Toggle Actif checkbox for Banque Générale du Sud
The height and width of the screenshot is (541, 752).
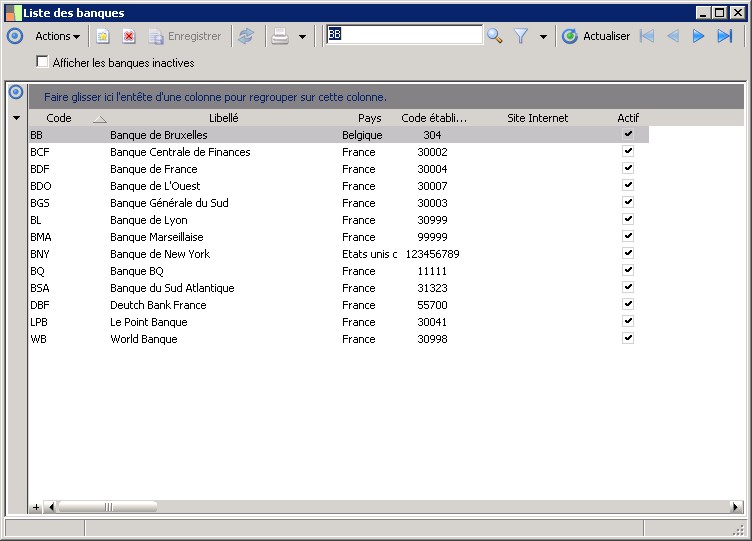coord(628,202)
